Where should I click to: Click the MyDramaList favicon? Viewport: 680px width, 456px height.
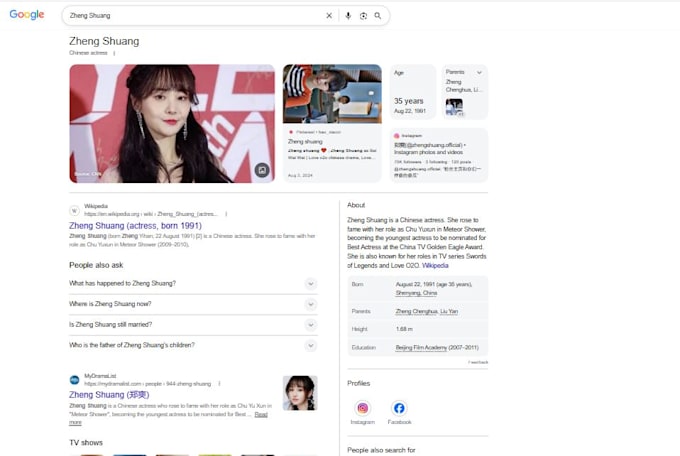coord(75,380)
